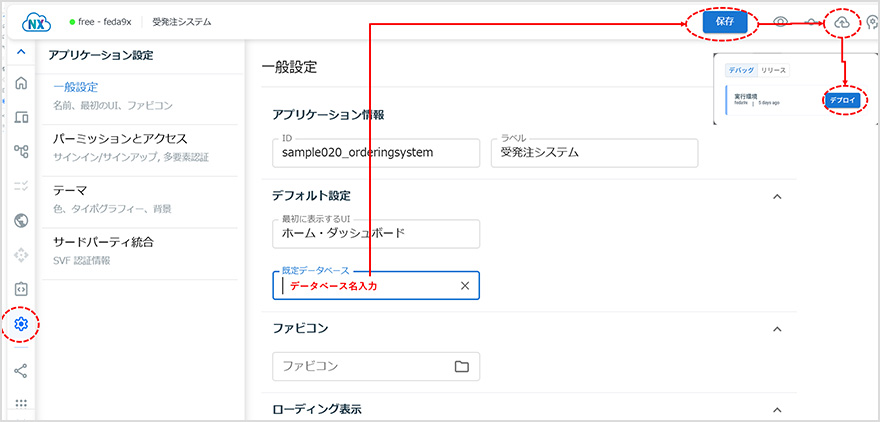This screenshot has height=422, width=880.
Task: Select テーマ settings item
Action: tap(140, 199)
